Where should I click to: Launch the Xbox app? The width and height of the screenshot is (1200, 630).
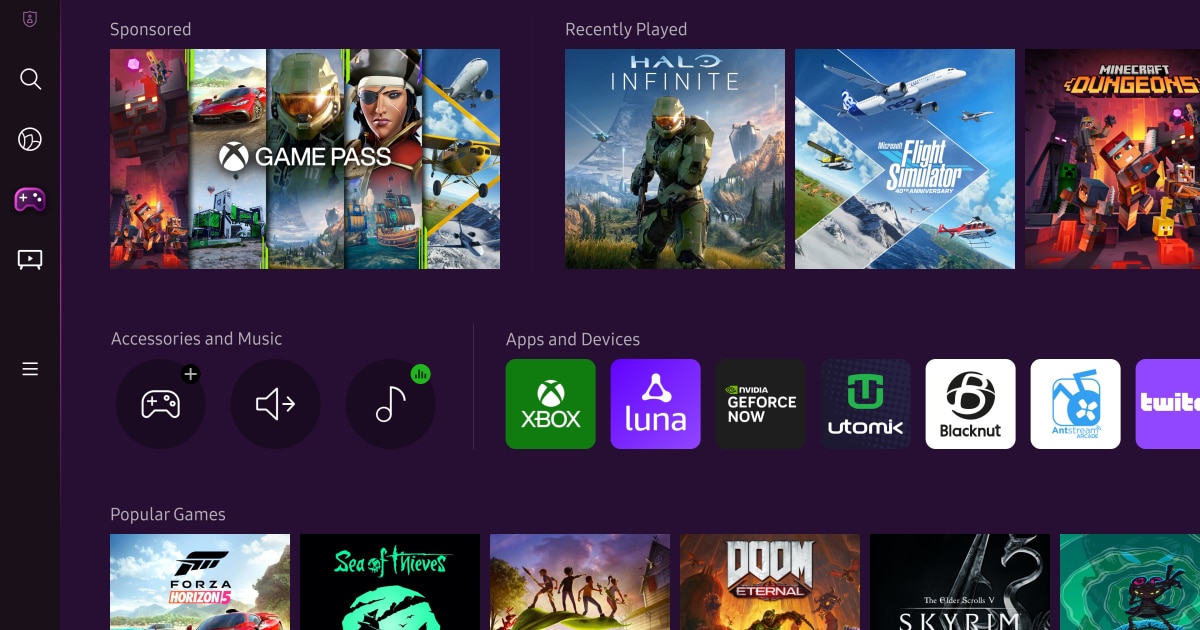(x=550, y=404)
